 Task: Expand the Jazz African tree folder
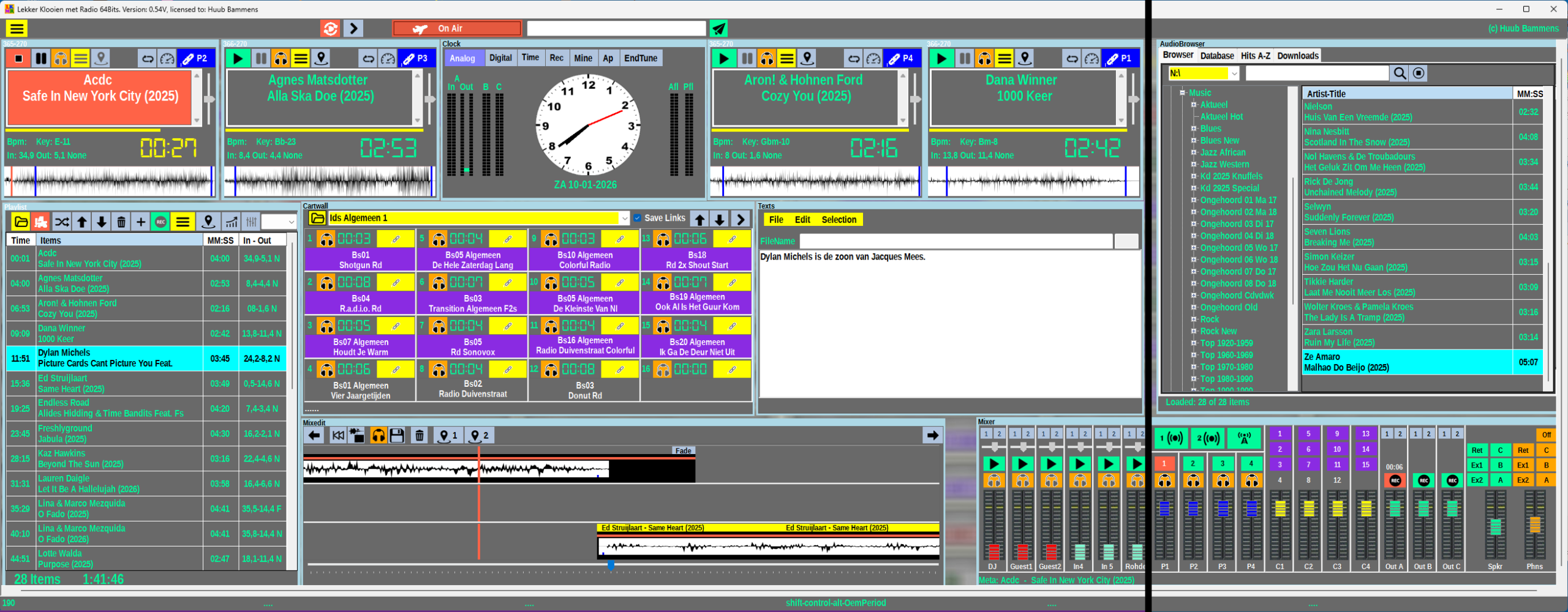(1194, 152)
